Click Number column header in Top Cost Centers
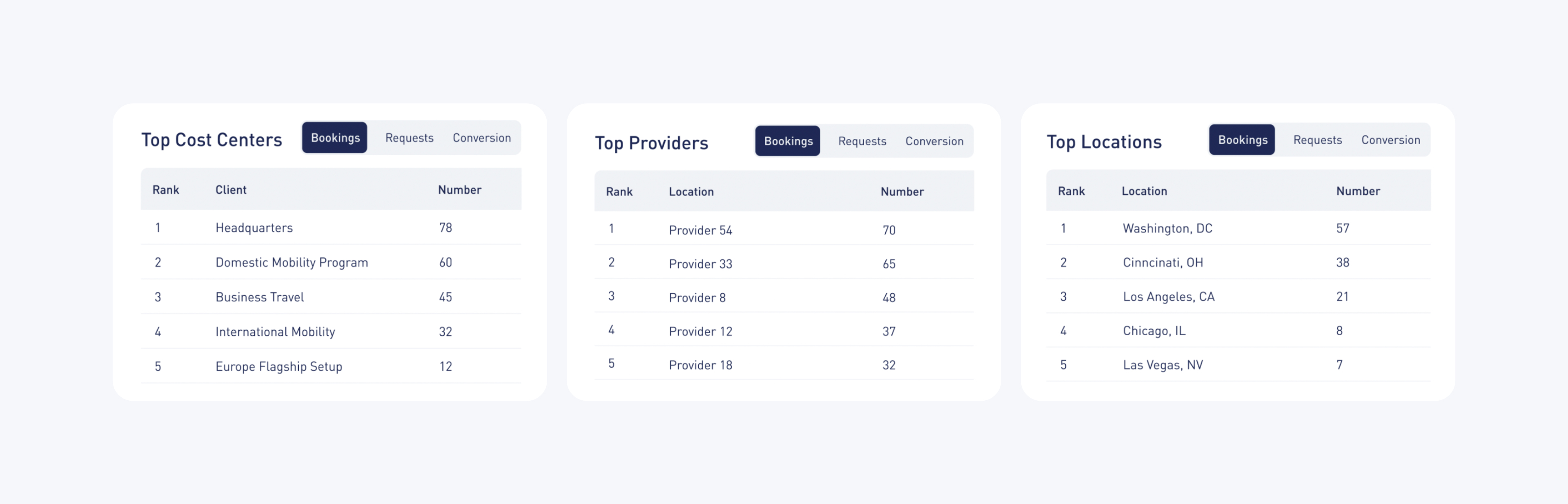Image resolution: width=1568 pixels, height=504 pixels. click(459, 190)
